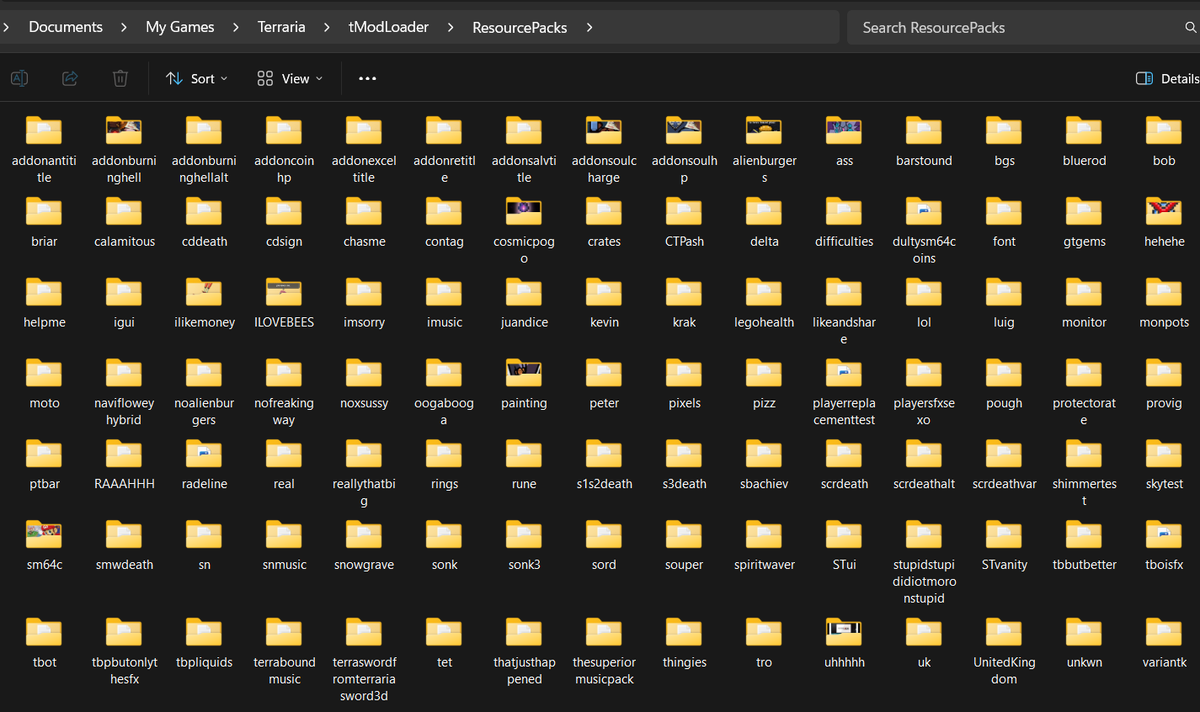
Task: Click the 'oogabooga' folder name
Action: (x=444, y=411)
